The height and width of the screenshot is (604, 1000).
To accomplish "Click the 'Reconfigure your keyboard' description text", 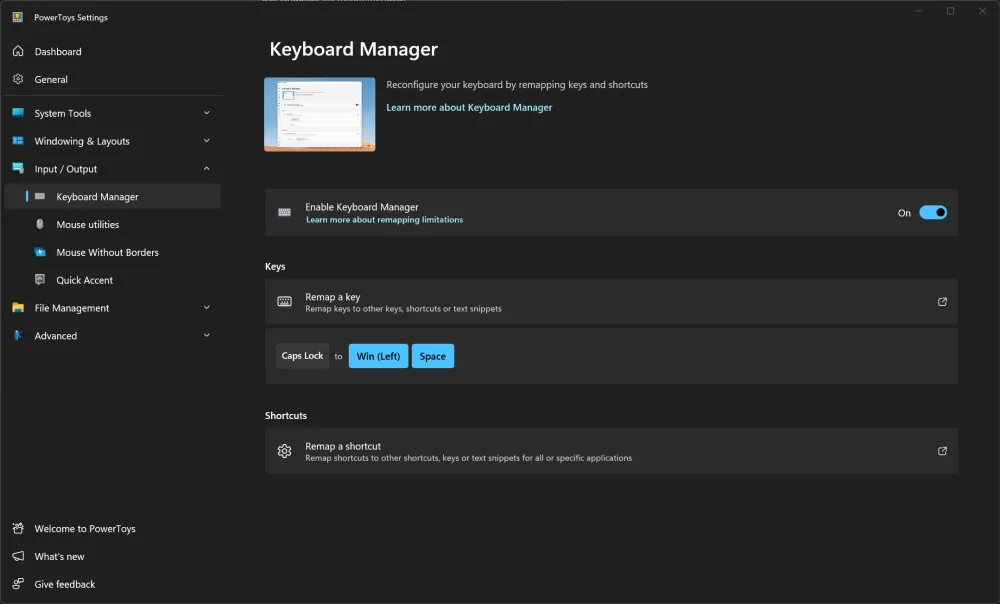I will pyautogui.click(x=517, y=85).
